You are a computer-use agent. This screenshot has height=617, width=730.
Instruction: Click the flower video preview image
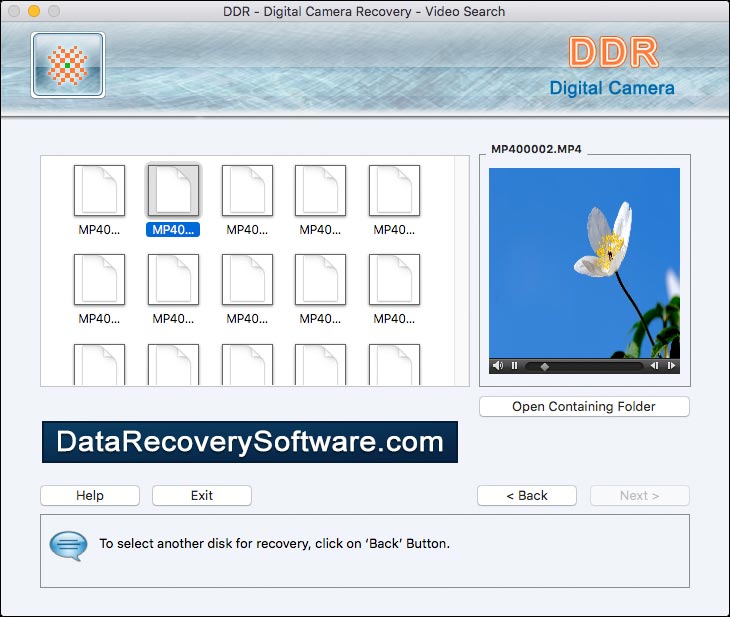tap(584, 260)
